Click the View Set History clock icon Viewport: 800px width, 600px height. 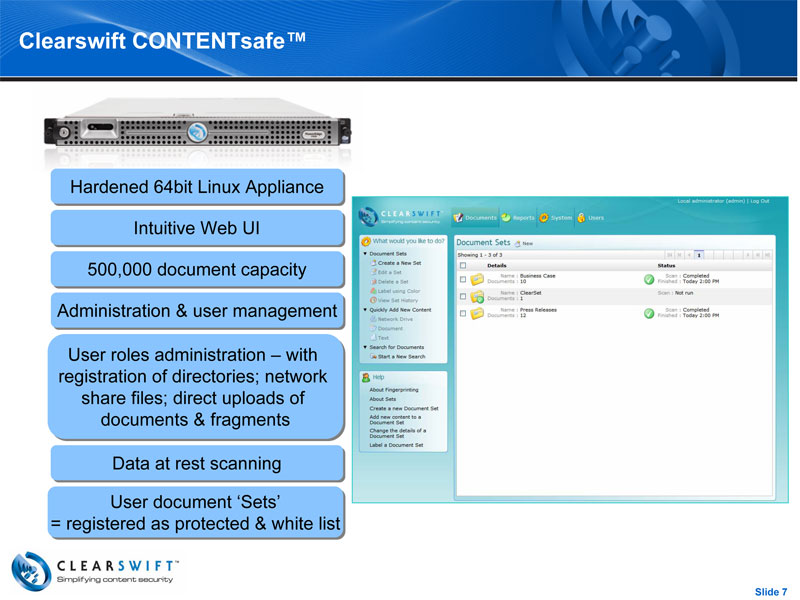click(373, 300)
